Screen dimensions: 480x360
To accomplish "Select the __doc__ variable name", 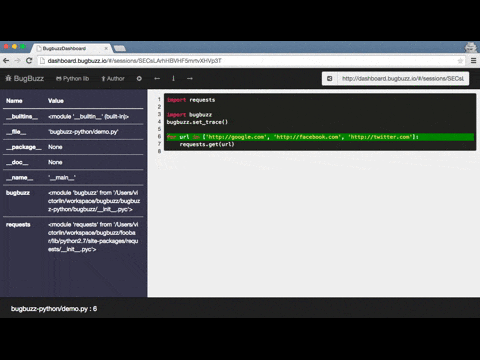I will [17, 162].
